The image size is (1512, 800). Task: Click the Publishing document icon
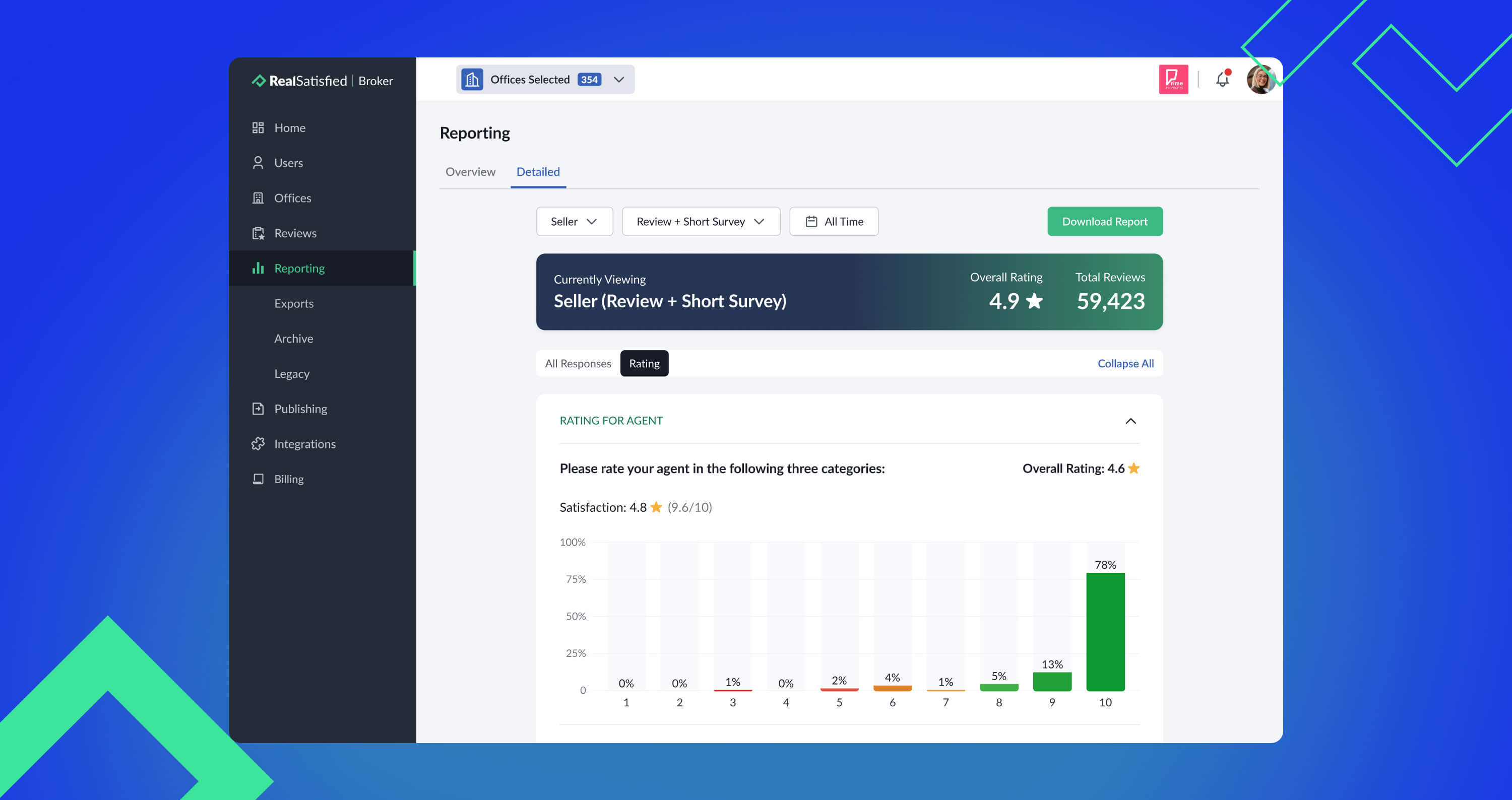(258, 409)
